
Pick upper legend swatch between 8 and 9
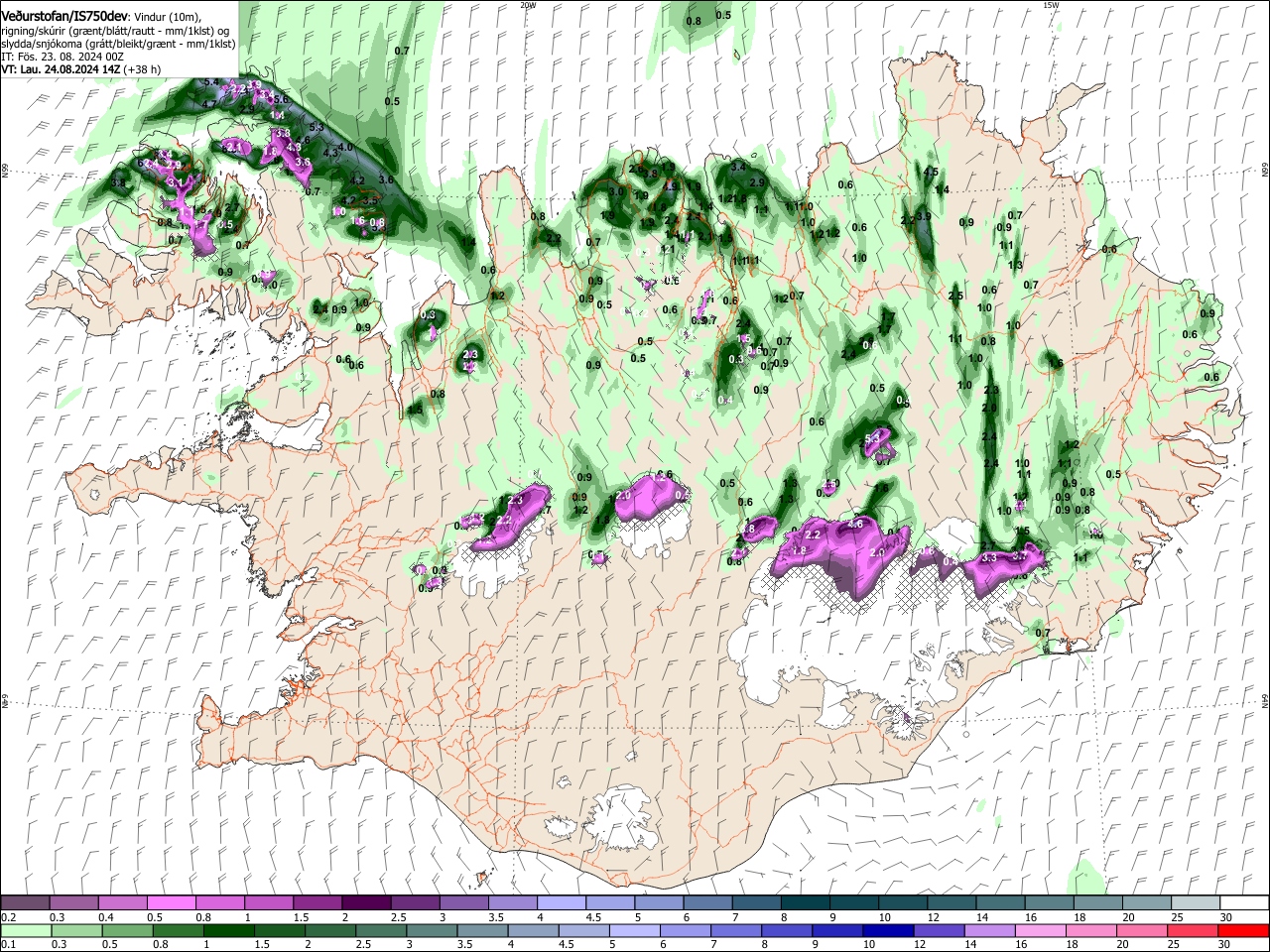[806, 903]
